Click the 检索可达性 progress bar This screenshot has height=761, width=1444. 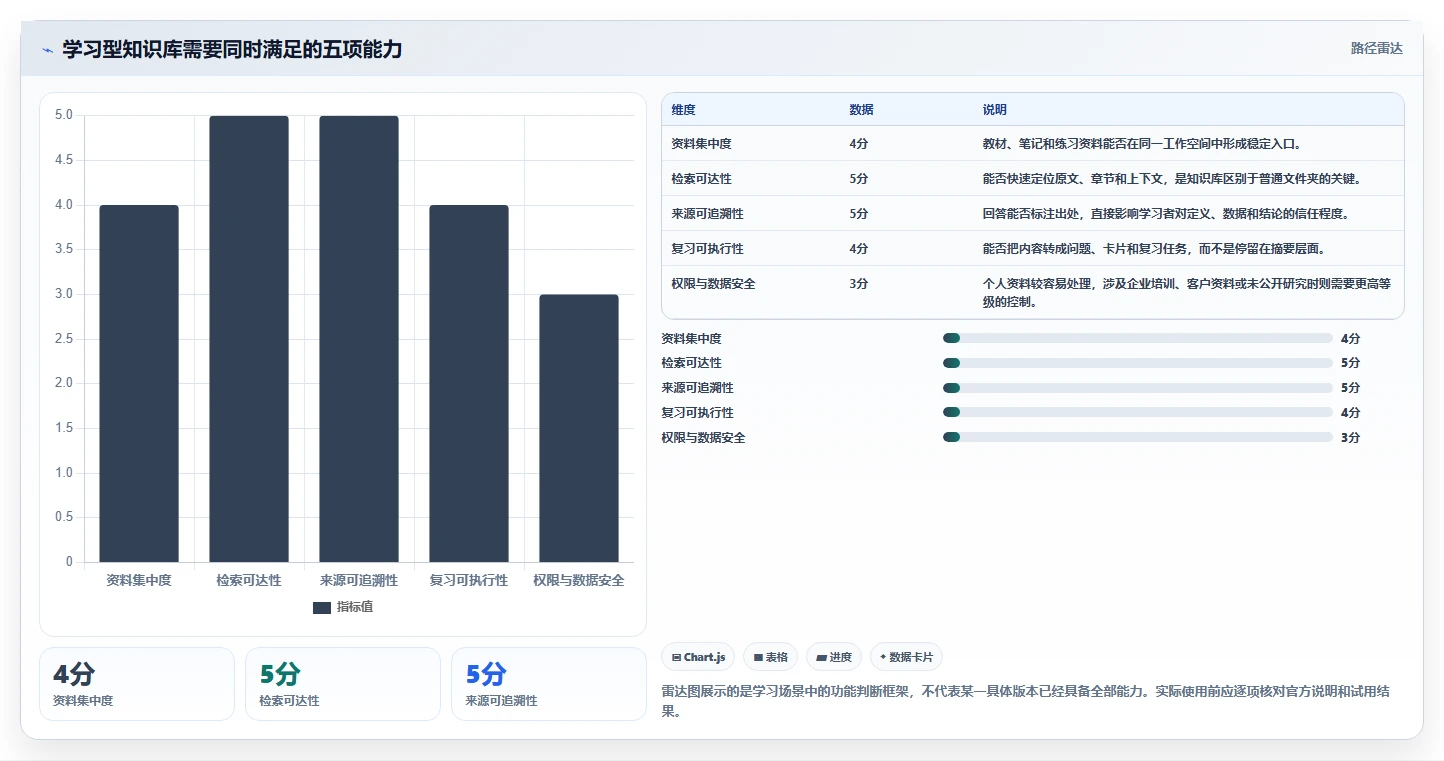point(1138,363)
